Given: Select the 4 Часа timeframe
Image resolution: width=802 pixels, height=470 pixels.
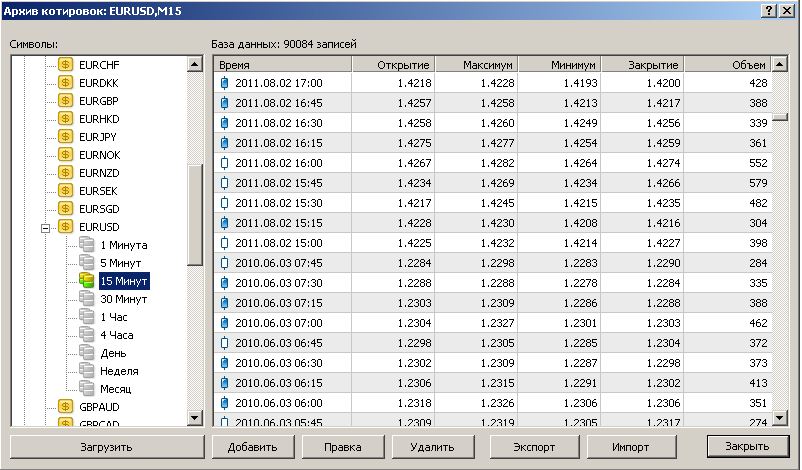Looking at the screenshot, I should tap(117, 335).
